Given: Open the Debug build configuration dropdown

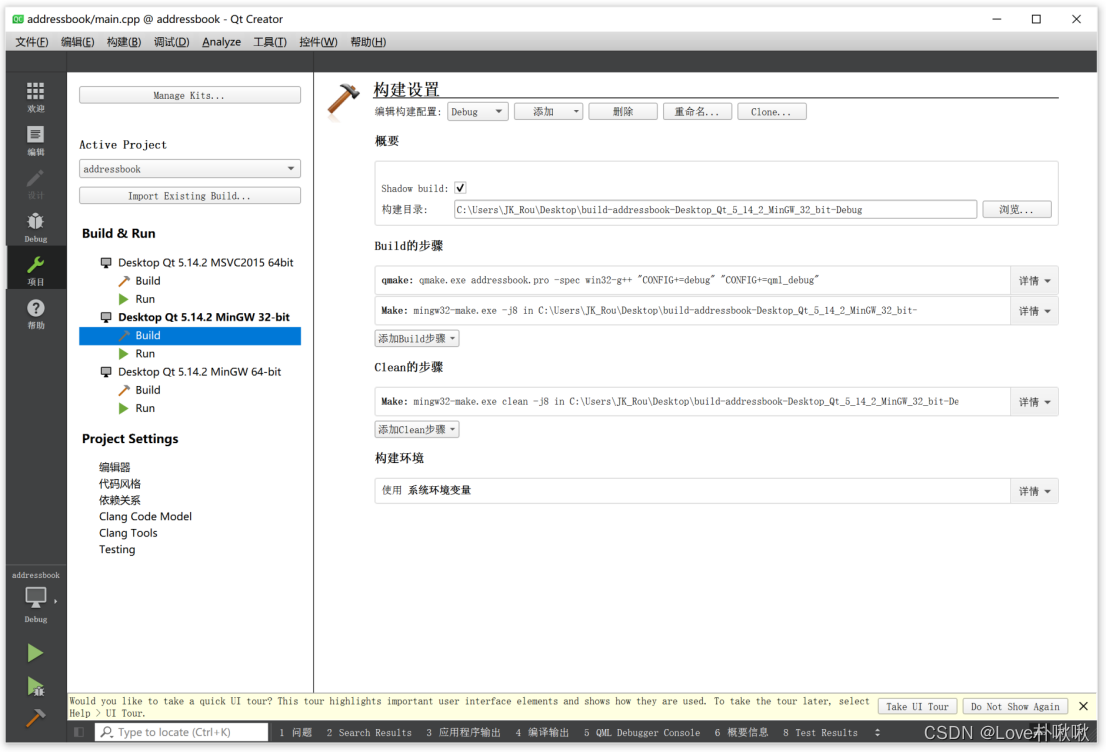Looking at the screenshot, I should tap(478, 111).
